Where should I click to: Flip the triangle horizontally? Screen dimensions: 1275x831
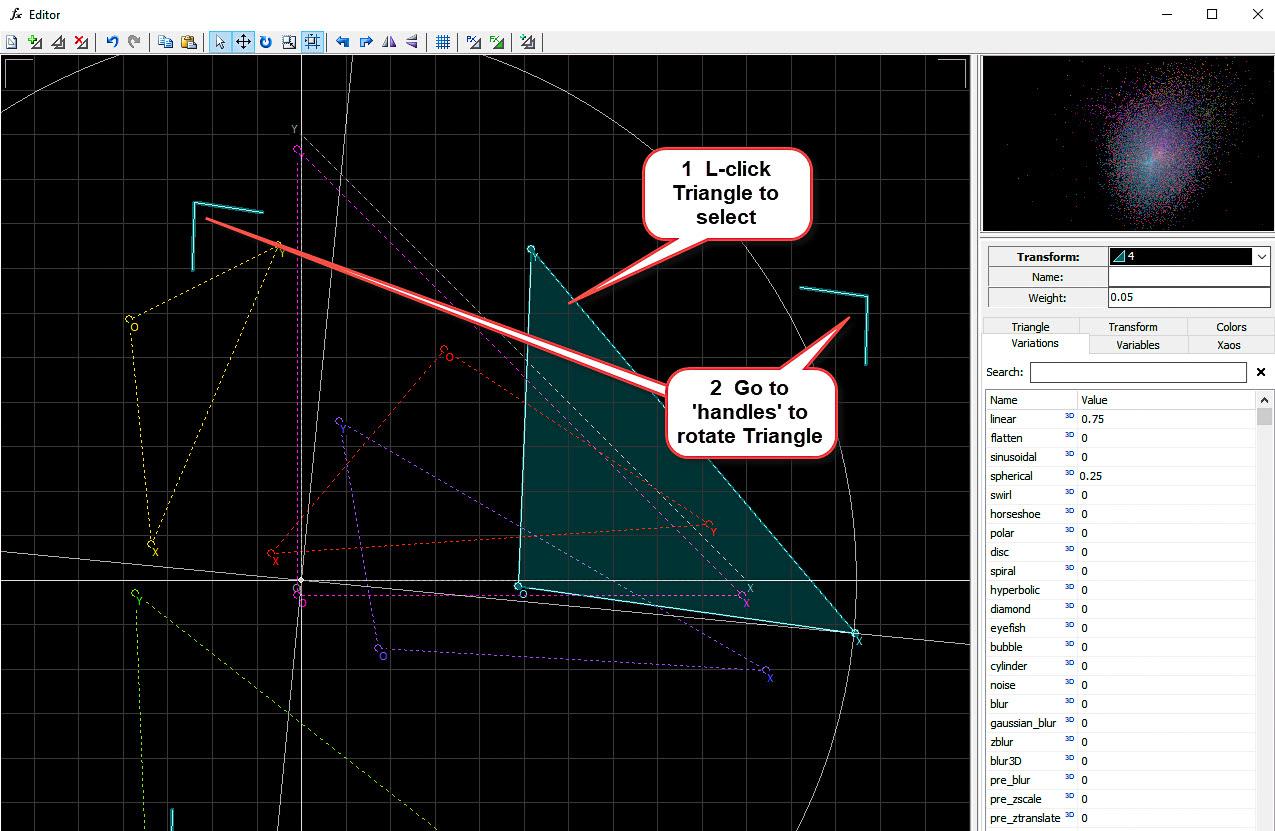coord(389,42)
